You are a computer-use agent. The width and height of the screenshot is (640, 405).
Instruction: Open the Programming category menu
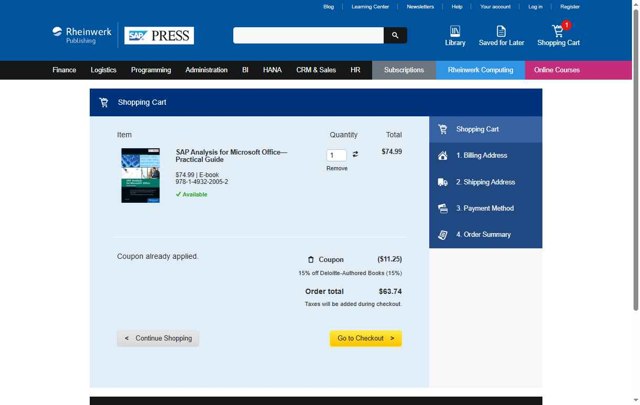151,70
